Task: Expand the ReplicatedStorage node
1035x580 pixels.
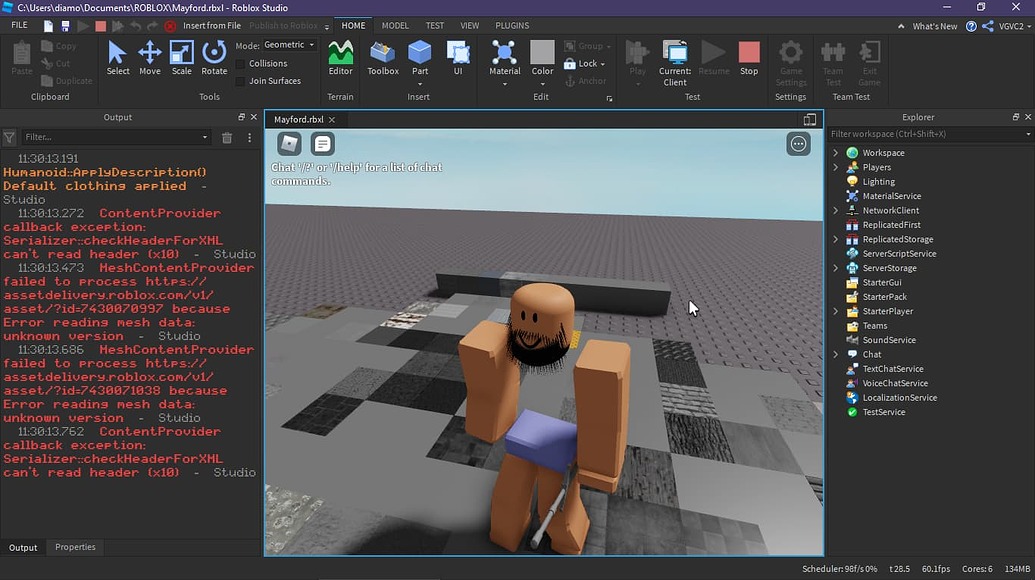Action: pyautogui.click(x=836, y=239)
